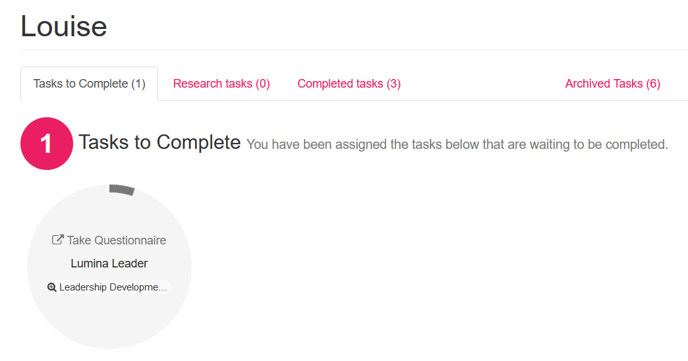Click the Leadership Developme… tag label
The image size is (688, 361).
click(113, 287)
